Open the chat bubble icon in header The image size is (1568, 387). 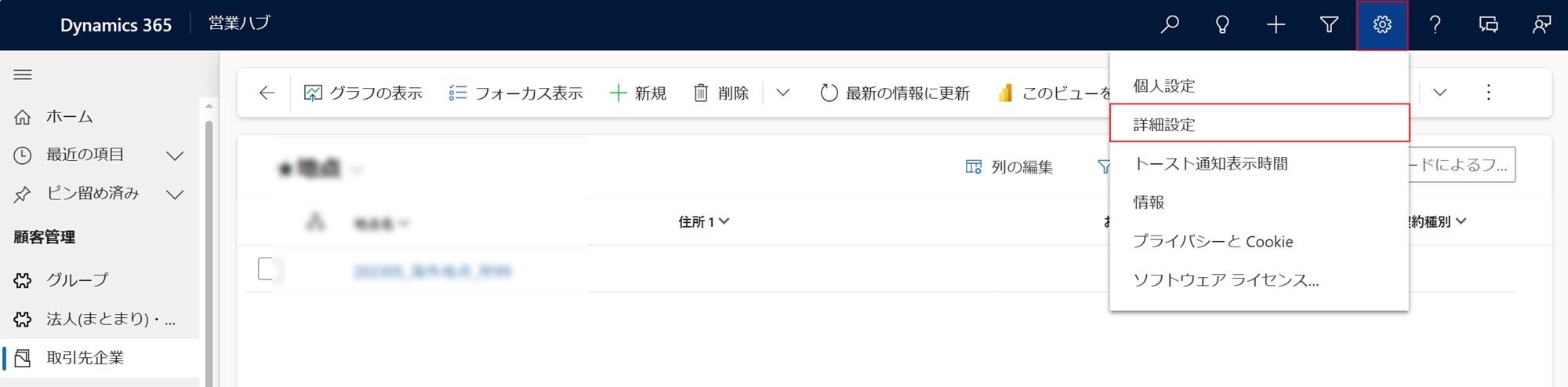pyautogui.click(x=1488, y=24)
